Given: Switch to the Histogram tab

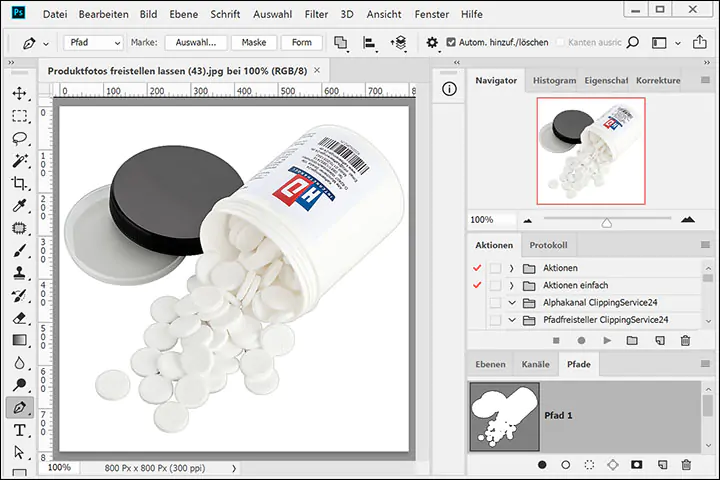Looking at the screenshot, I should (554, 80).
